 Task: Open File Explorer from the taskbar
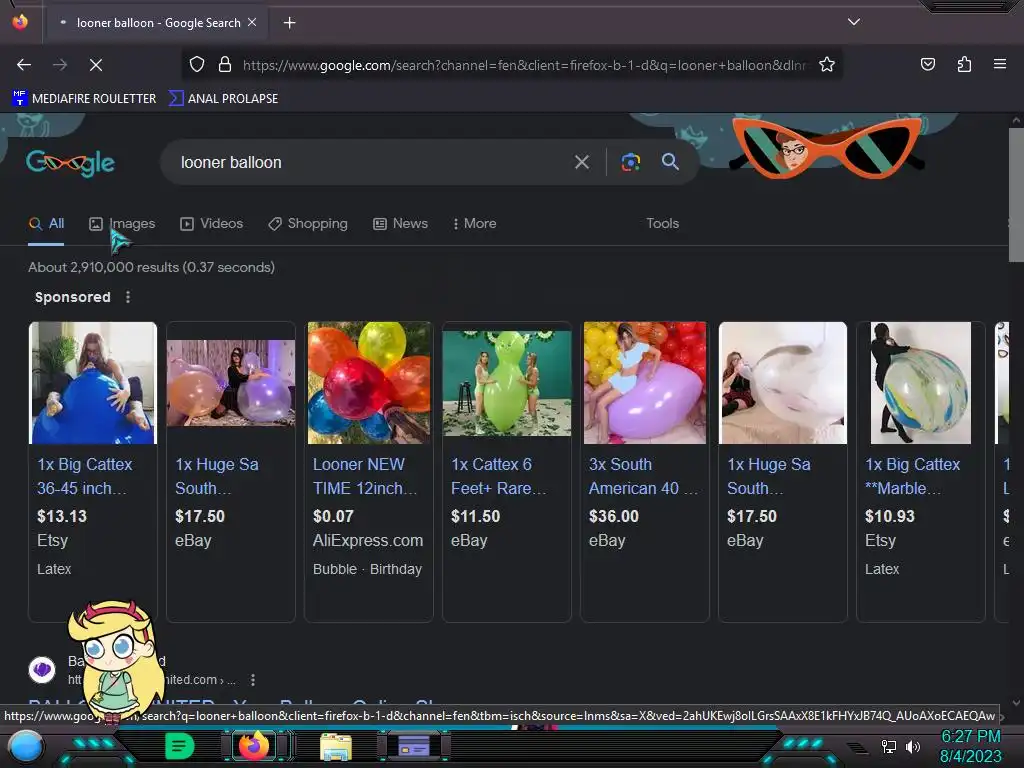336,746
